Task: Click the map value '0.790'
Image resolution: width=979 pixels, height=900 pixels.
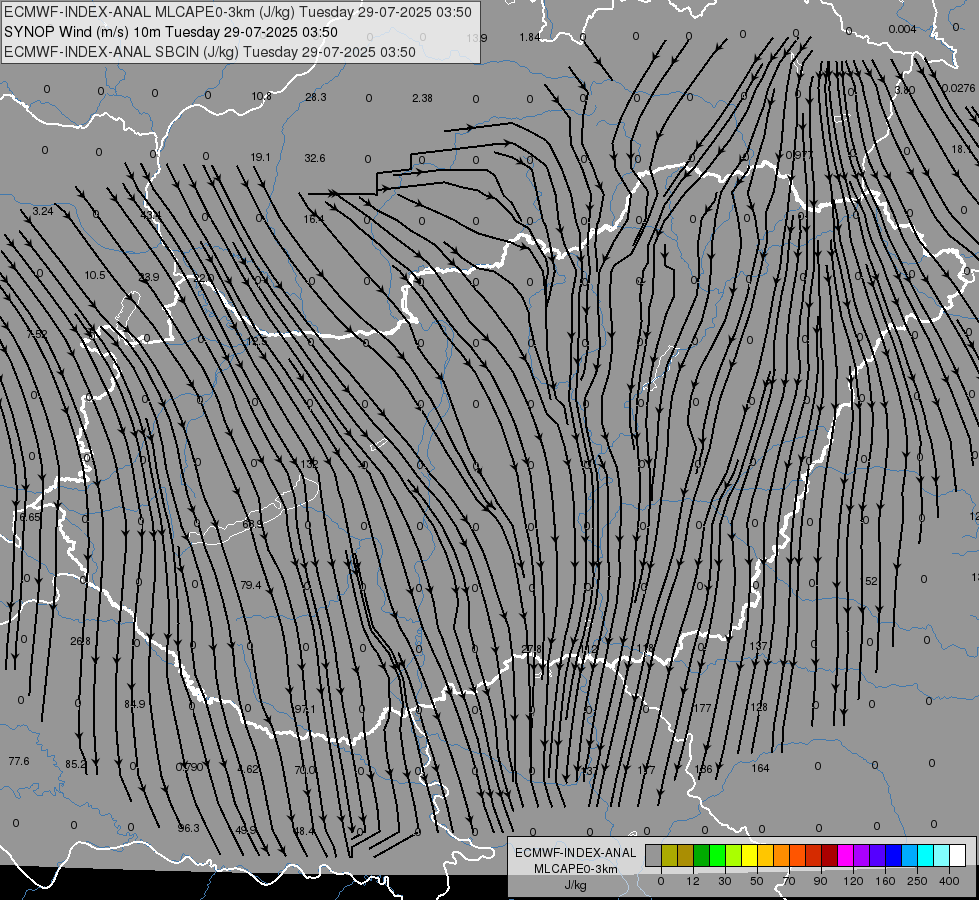Action: click(x=189, y=767)
